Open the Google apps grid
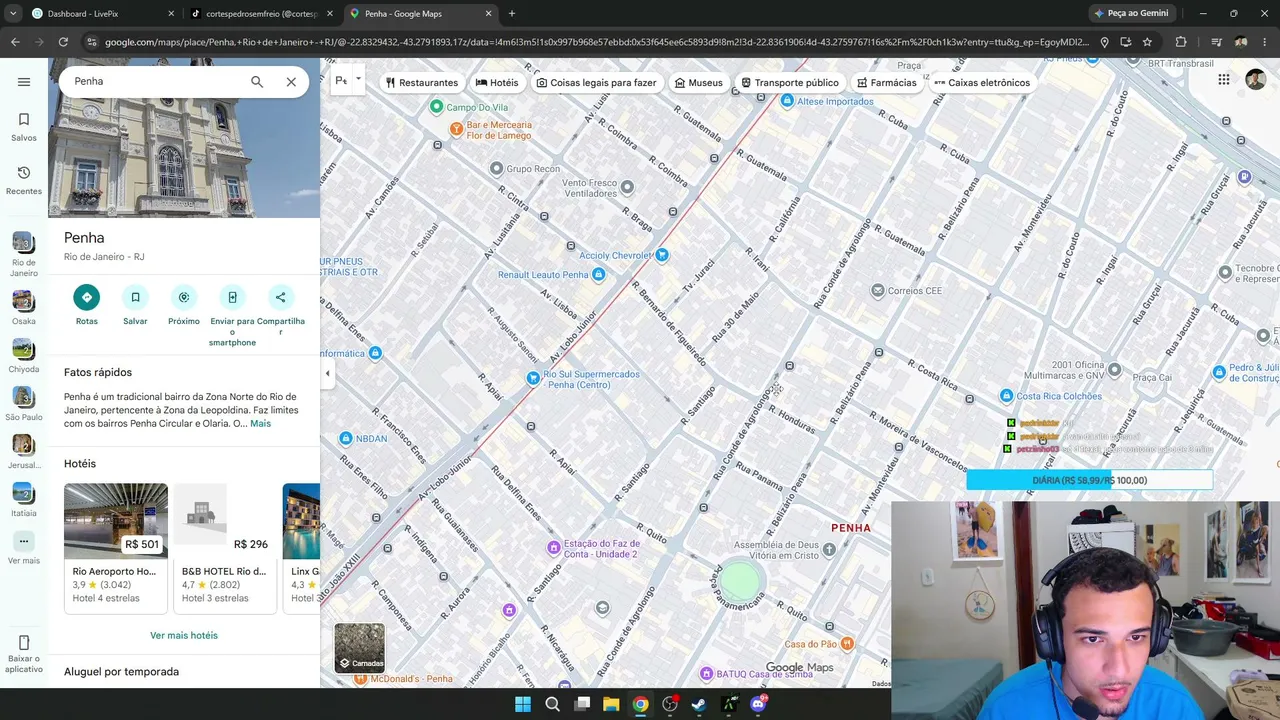This screenshot has height=720, width=1280. [1224, 80]
